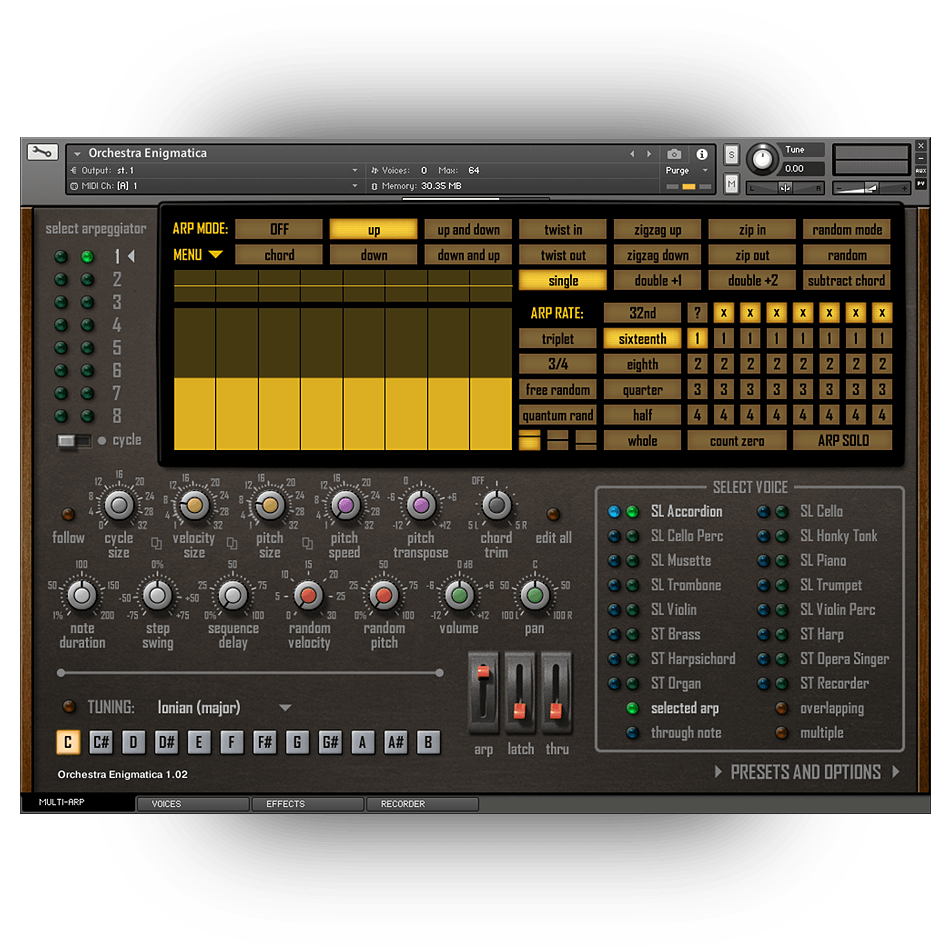Image resolution: width=950 pixels, height=950 pixels.
Task: Click the pitch speed knob
Action: 345,505
